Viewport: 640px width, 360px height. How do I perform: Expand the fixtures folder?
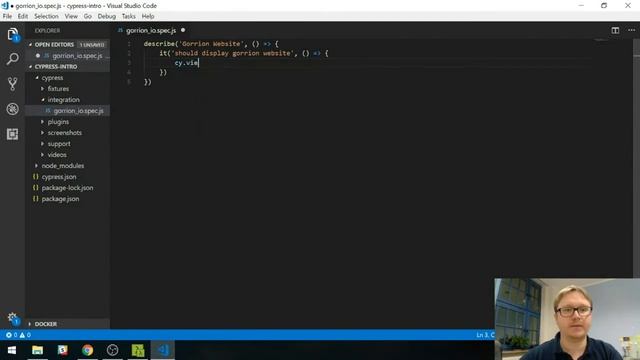click(42, 89)
